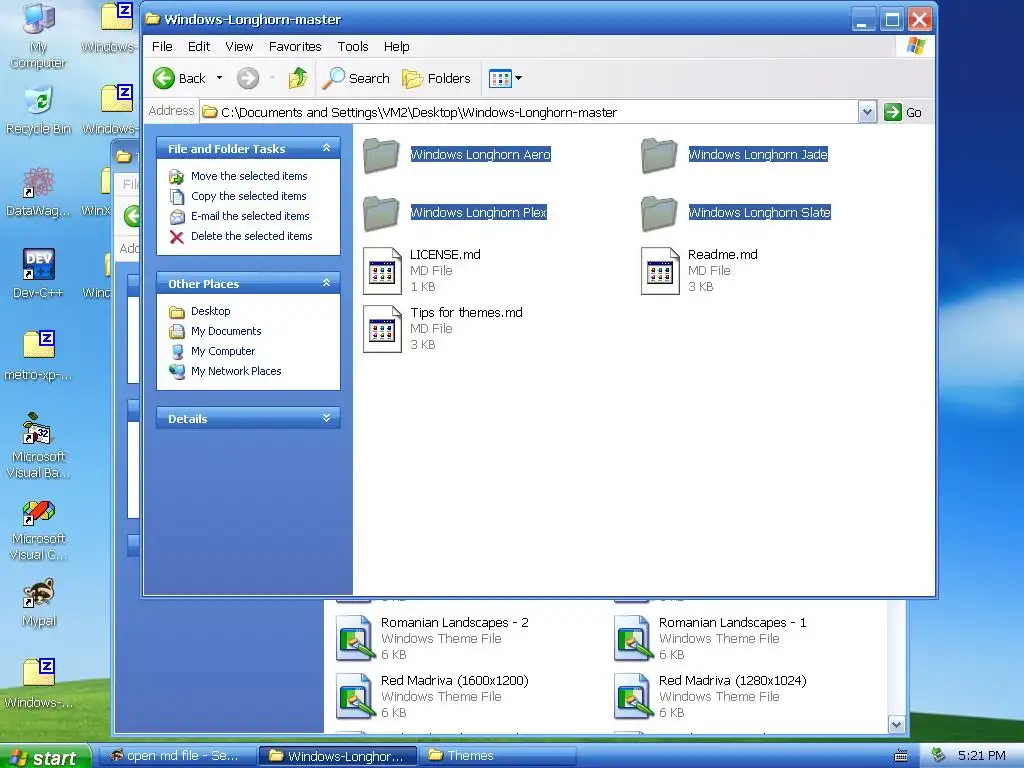Click E-mail the selected items
This screenshot has width=1024, height=768.
250,216
